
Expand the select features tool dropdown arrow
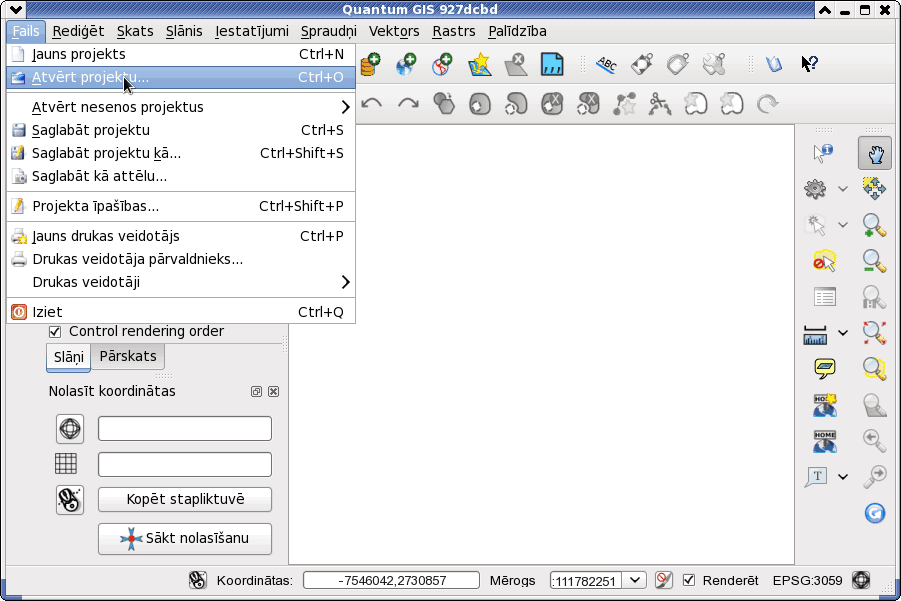[842, 225]
